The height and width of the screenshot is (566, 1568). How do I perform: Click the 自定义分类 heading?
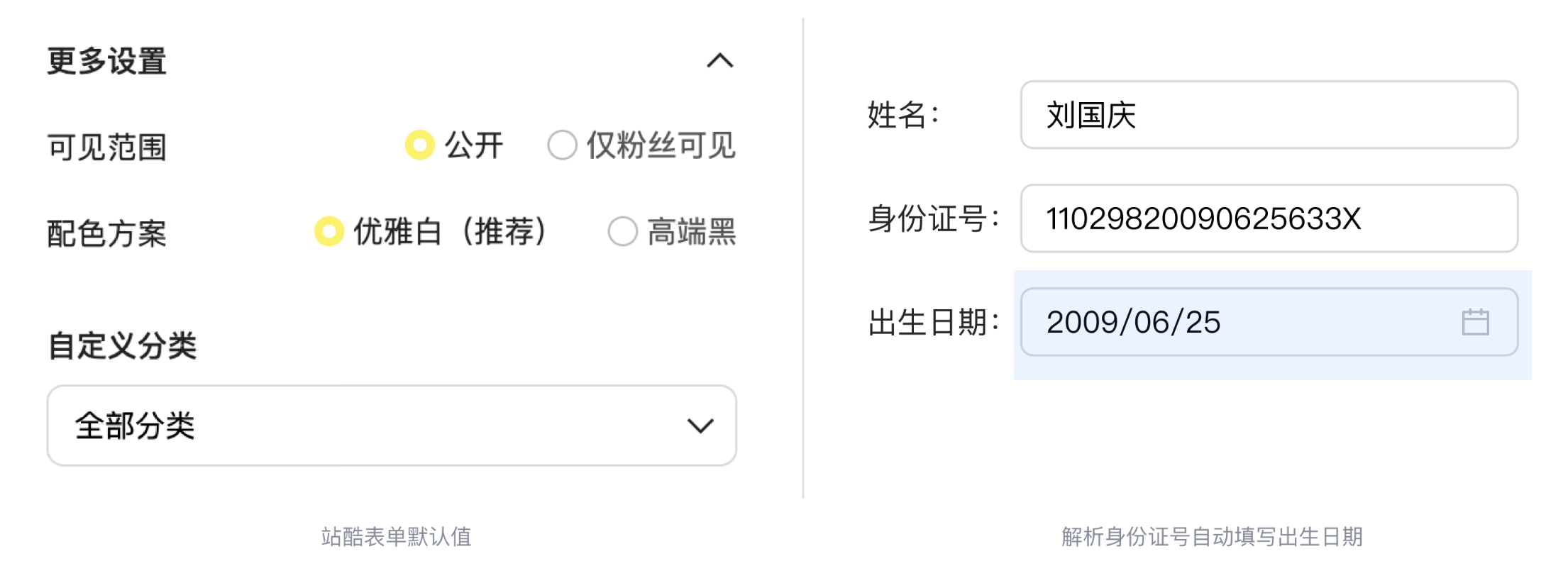pos(122,346)
